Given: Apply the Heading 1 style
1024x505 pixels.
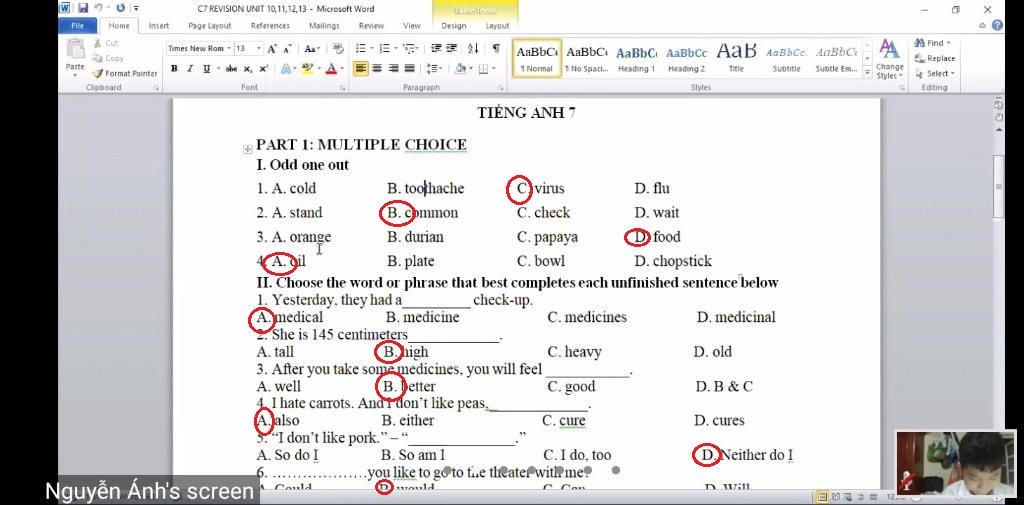Looking at the screenshot, I should [636, 59].
